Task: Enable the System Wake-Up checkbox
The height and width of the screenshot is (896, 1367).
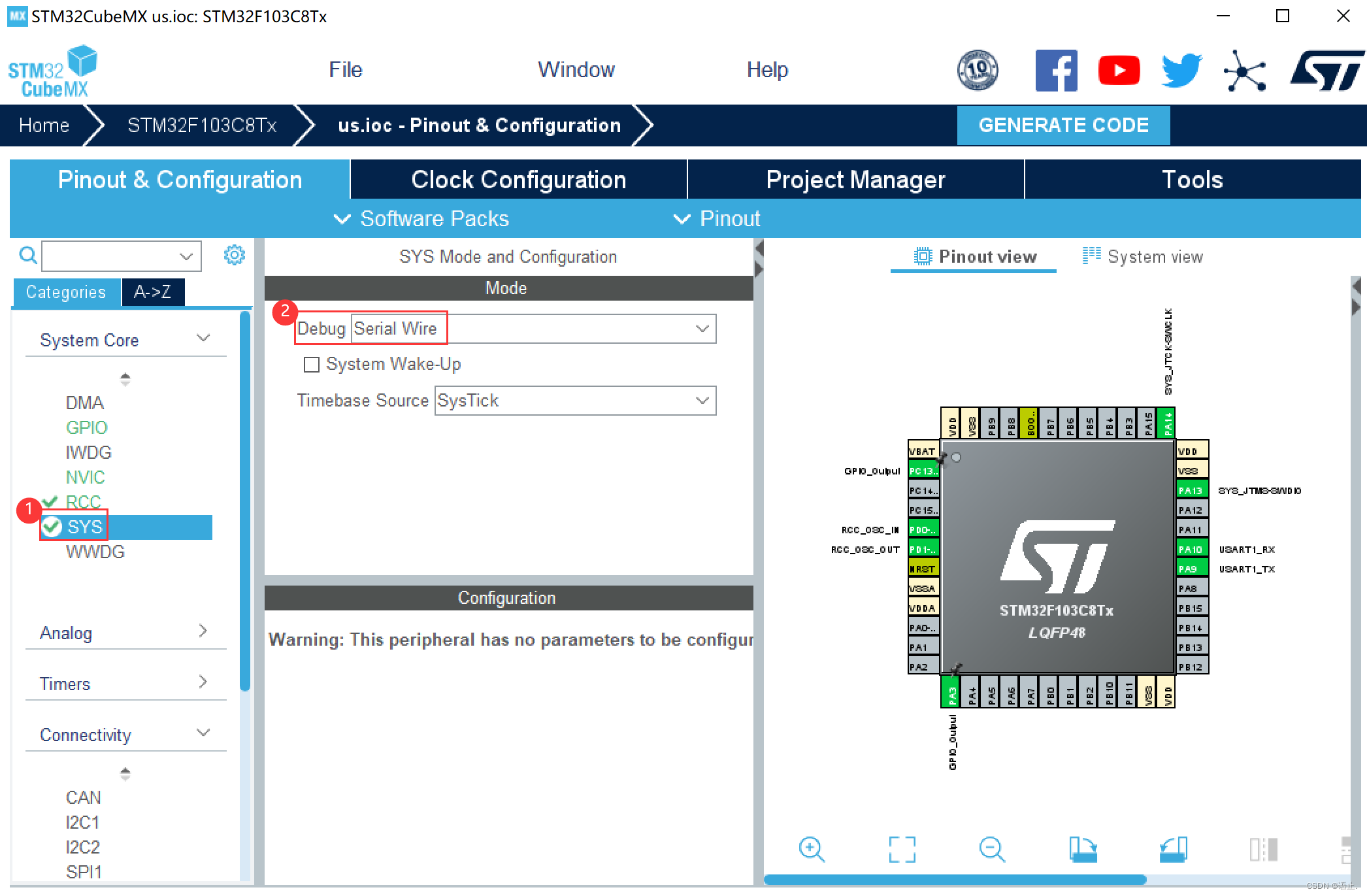Action: [312, 364]
